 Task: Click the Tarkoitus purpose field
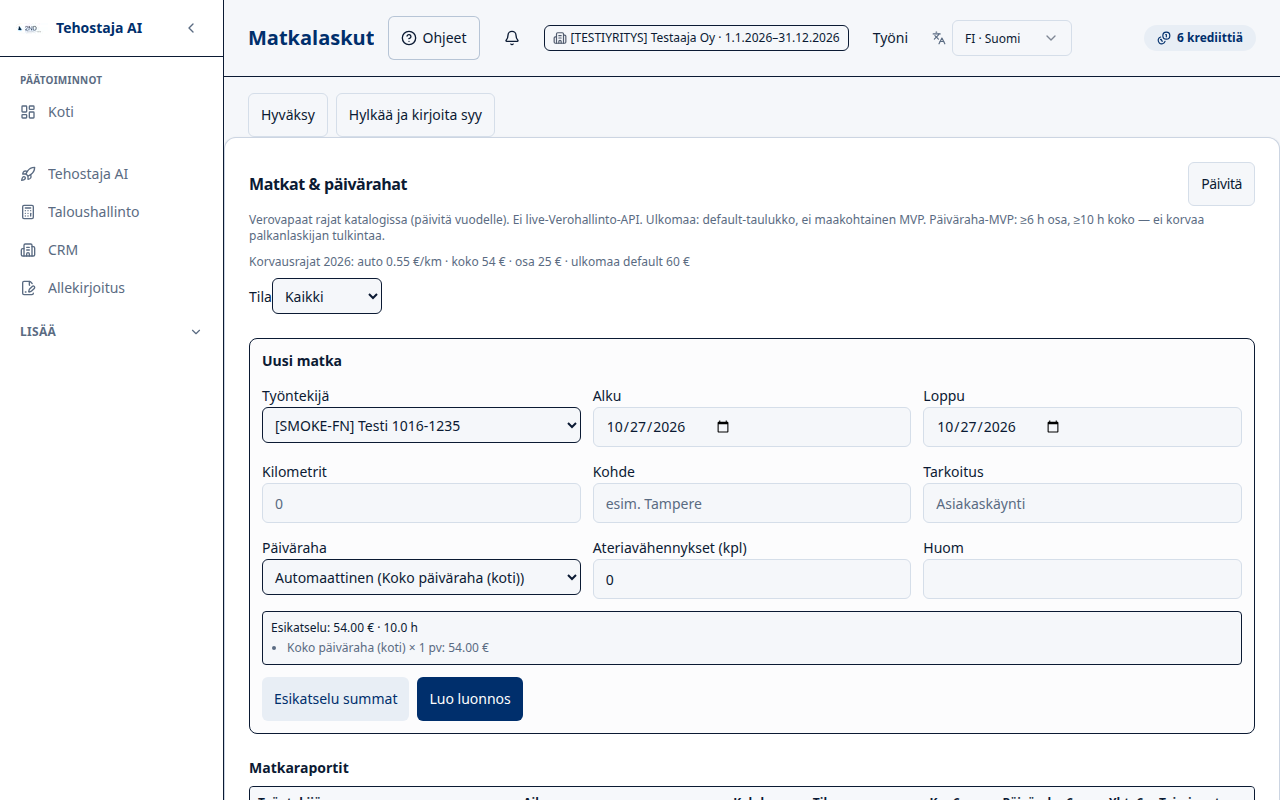click(1082, 503)
